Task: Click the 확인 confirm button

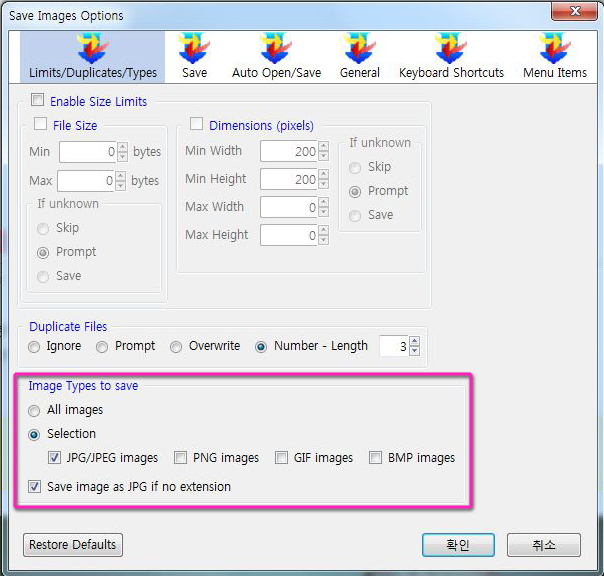Action: click(x=458, y=545)
